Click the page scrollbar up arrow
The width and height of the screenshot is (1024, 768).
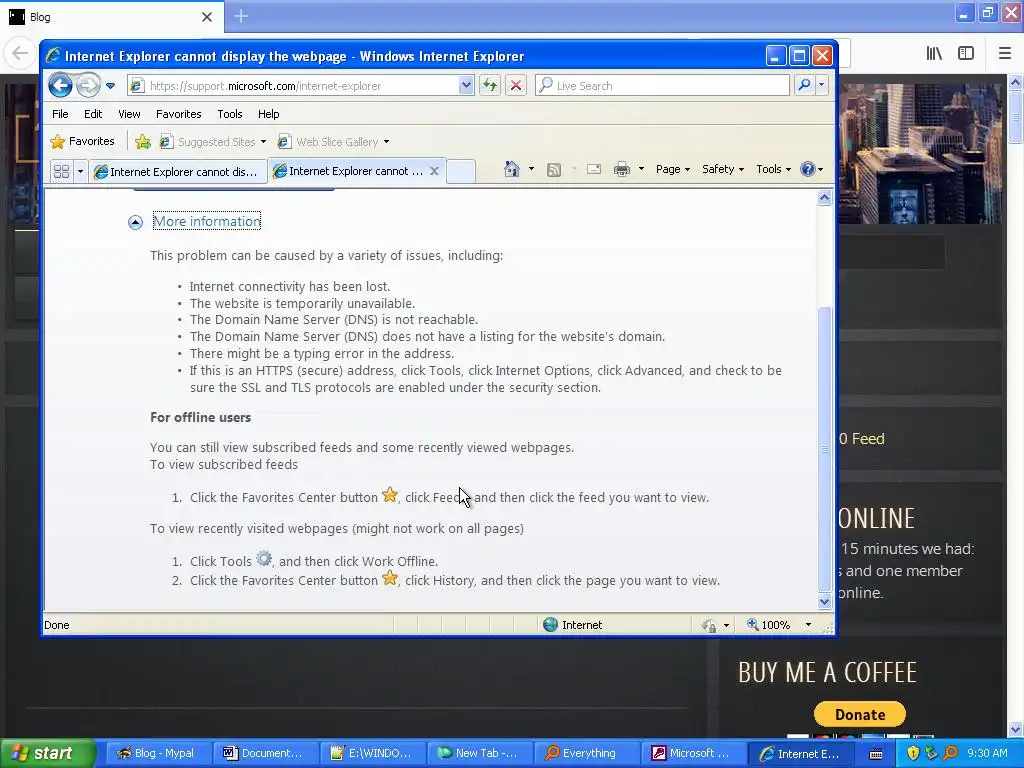[x=824, y=198]
